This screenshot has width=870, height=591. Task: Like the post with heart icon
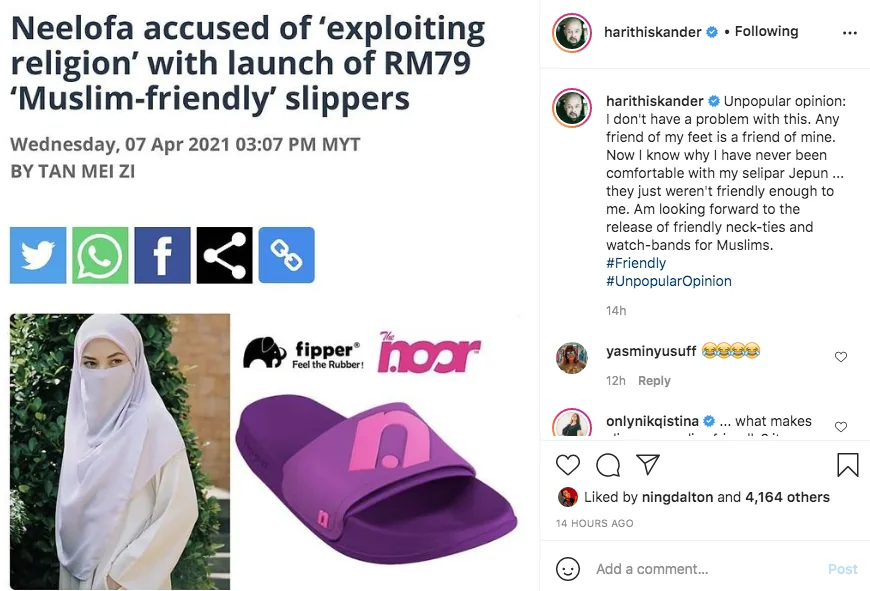[568, 465]
